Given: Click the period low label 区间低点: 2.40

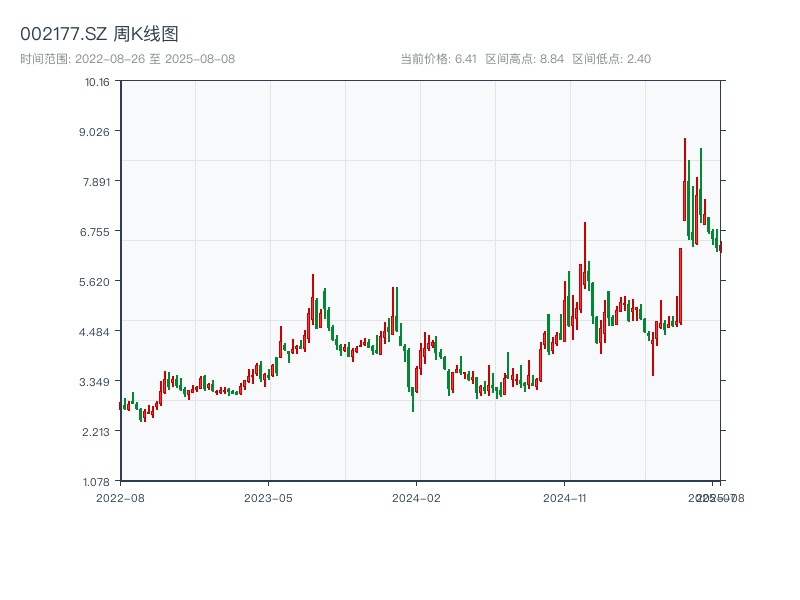Looking at the screenshot, I should pos(612,59).
